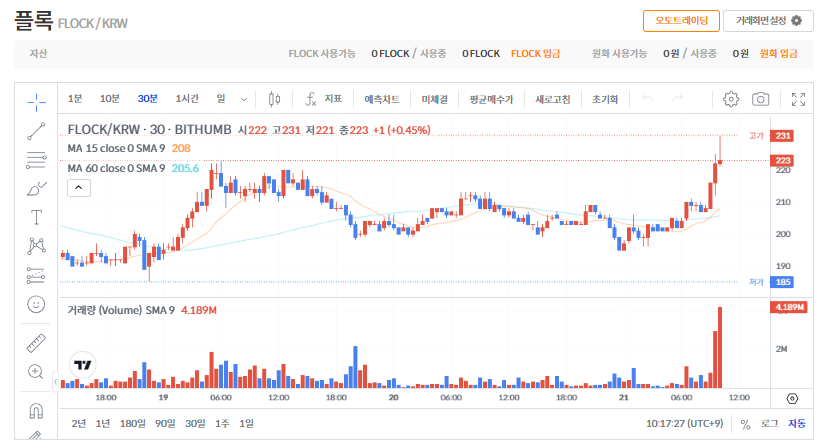
Task: Activate the zoom in tool
Action: 36,372
